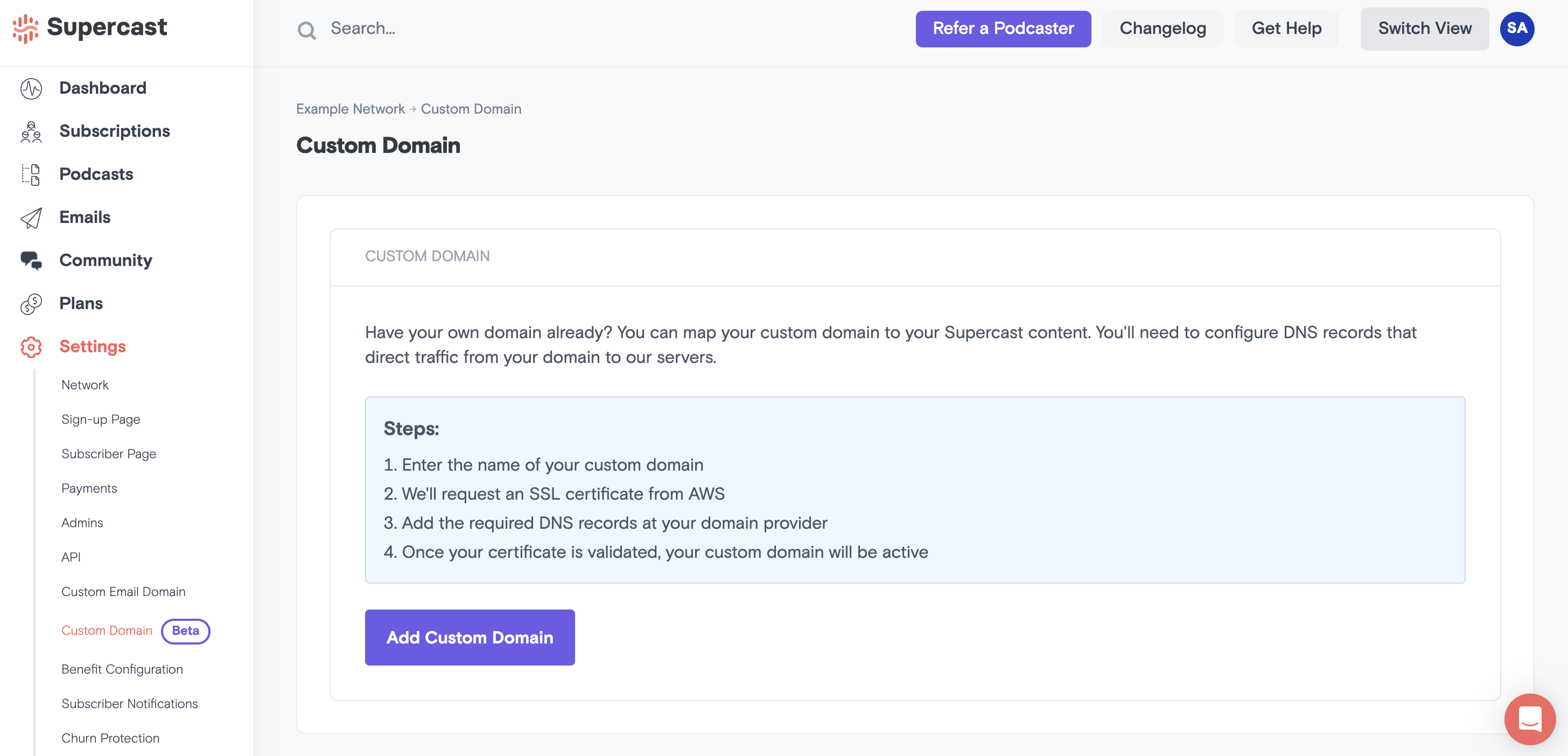Viewport: 1568px width, 756px height.
Task: Click step 1 'Enter the name of your custom domain'
Action: tap(543, 465)
